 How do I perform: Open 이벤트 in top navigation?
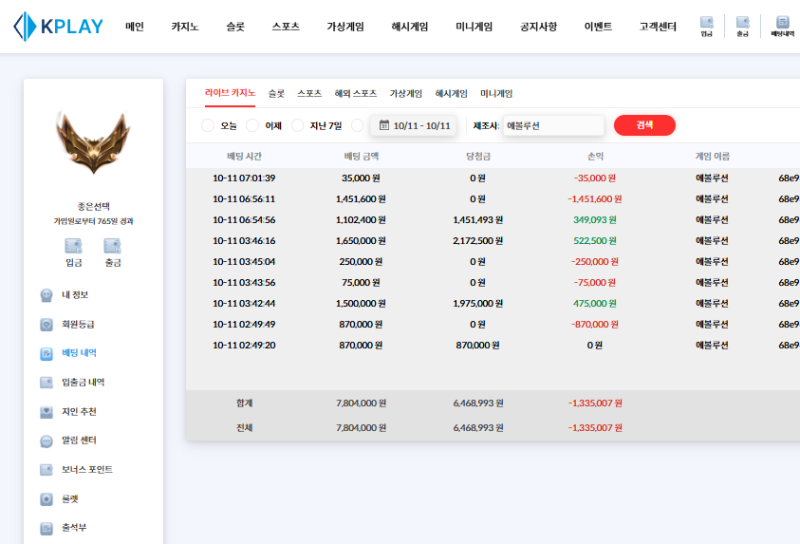[598, 27]
